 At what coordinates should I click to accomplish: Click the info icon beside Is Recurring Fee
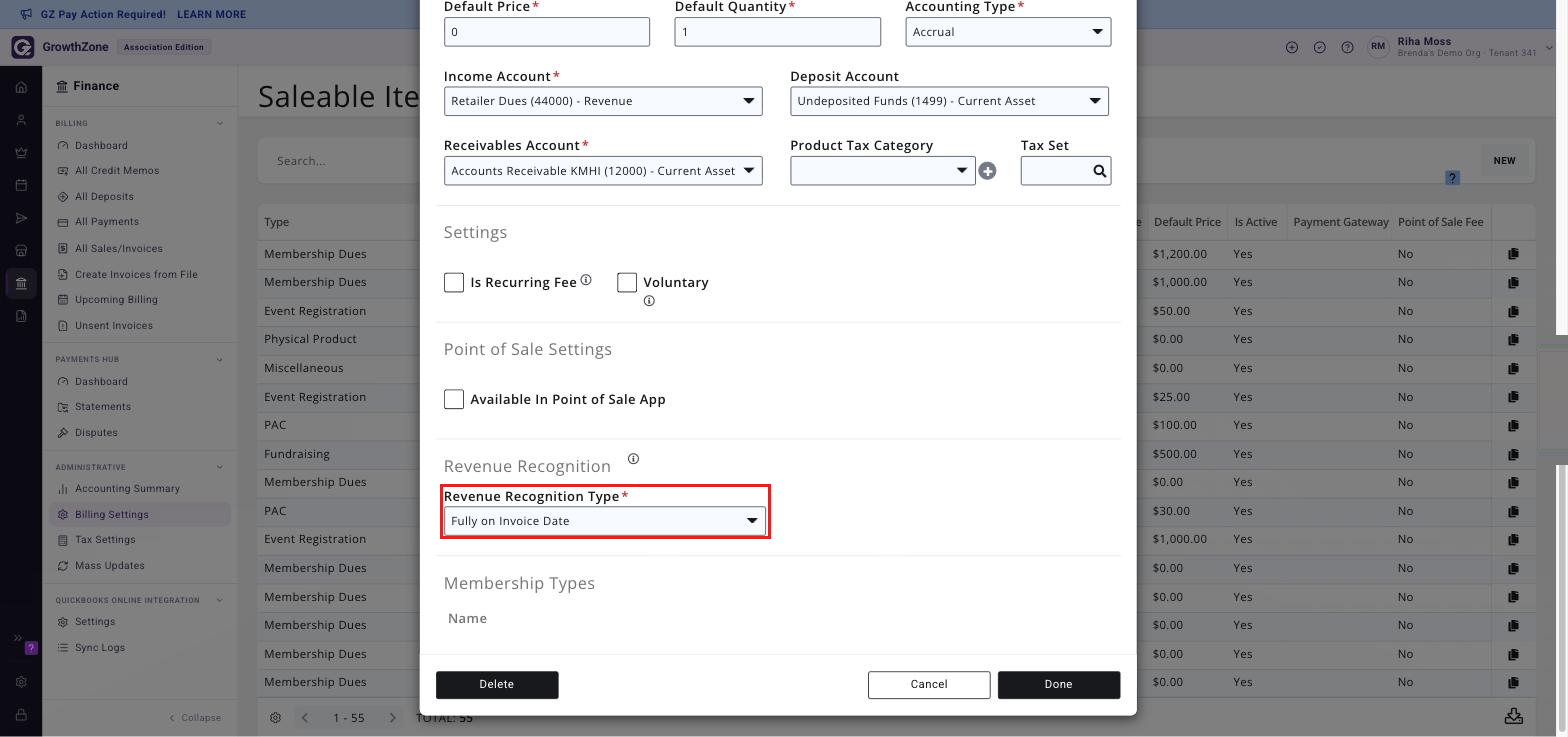point(586,280)
